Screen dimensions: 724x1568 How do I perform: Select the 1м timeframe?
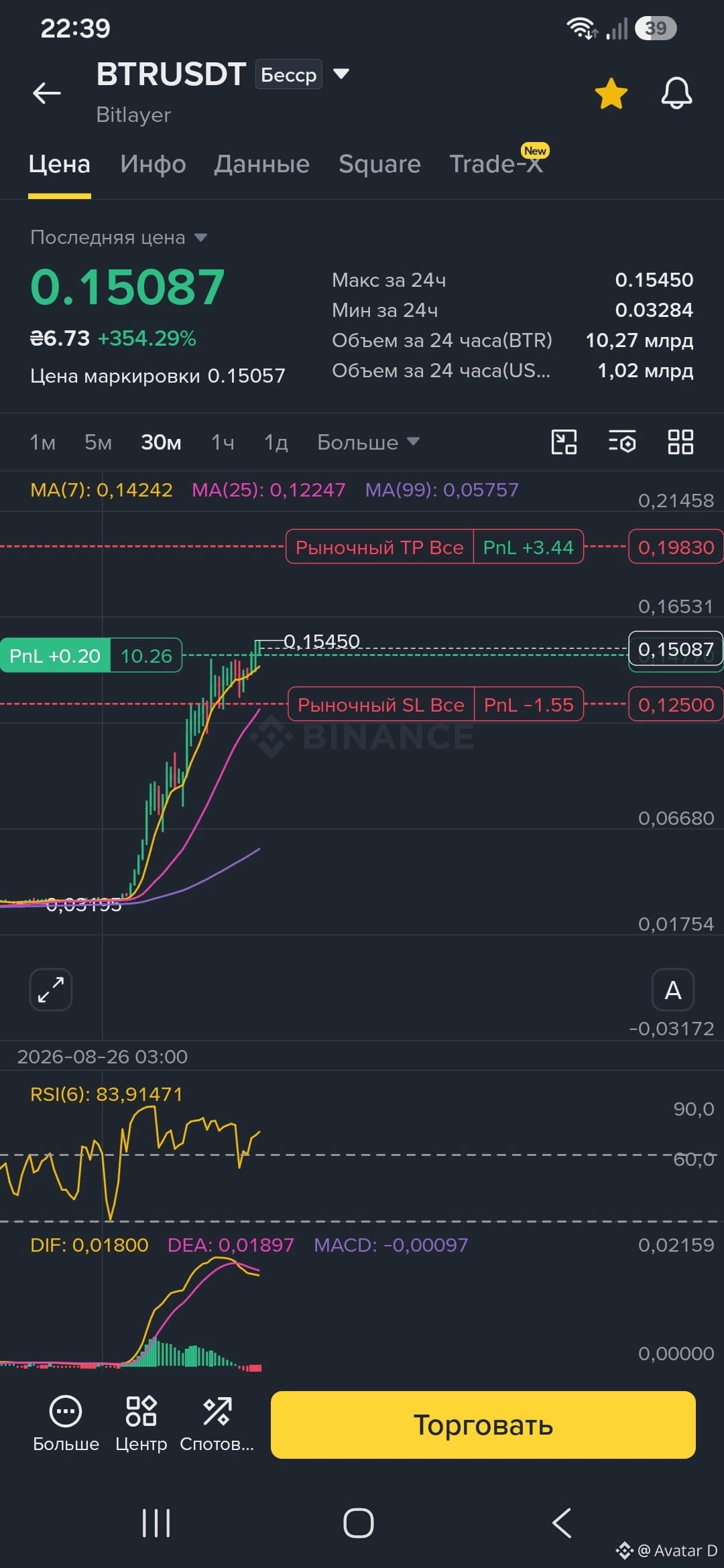(43, 442)
